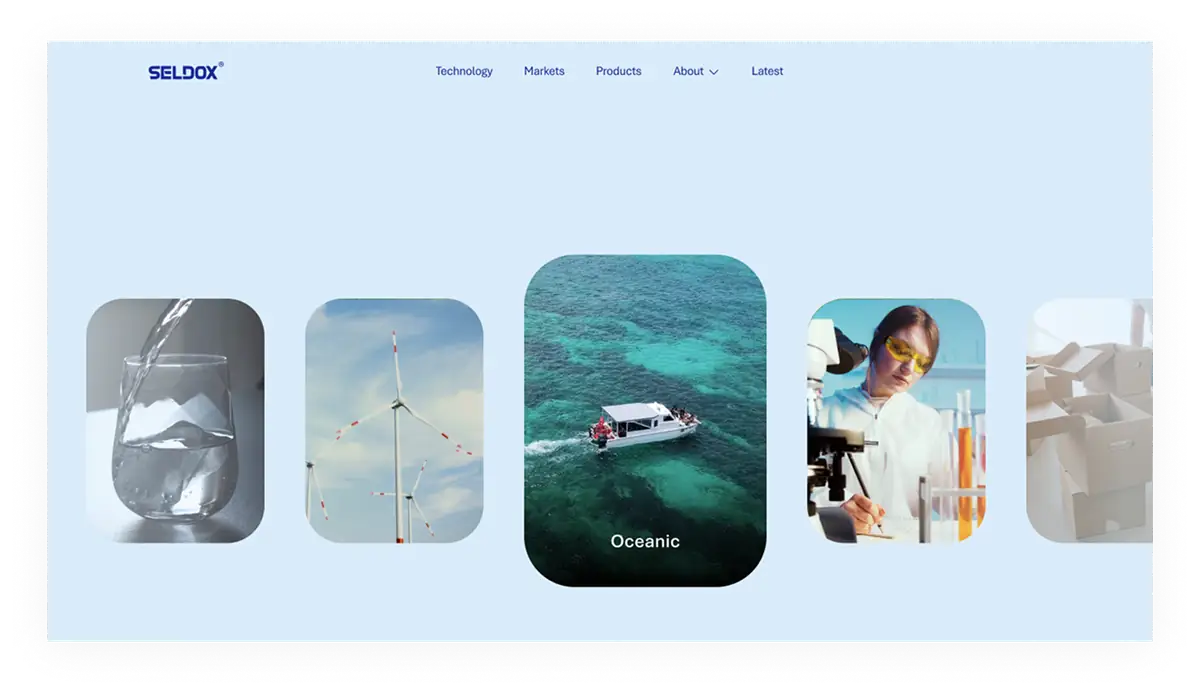Click the SELDOX logo
Image resolution: width=1200 pixels, height=695 pixels.
point(186,71)
